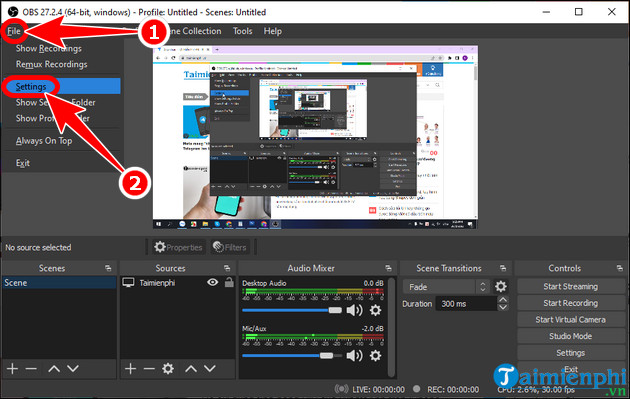Move source down arrow
This screenshot has height=399, width=630.
click(x=210, y=368)
